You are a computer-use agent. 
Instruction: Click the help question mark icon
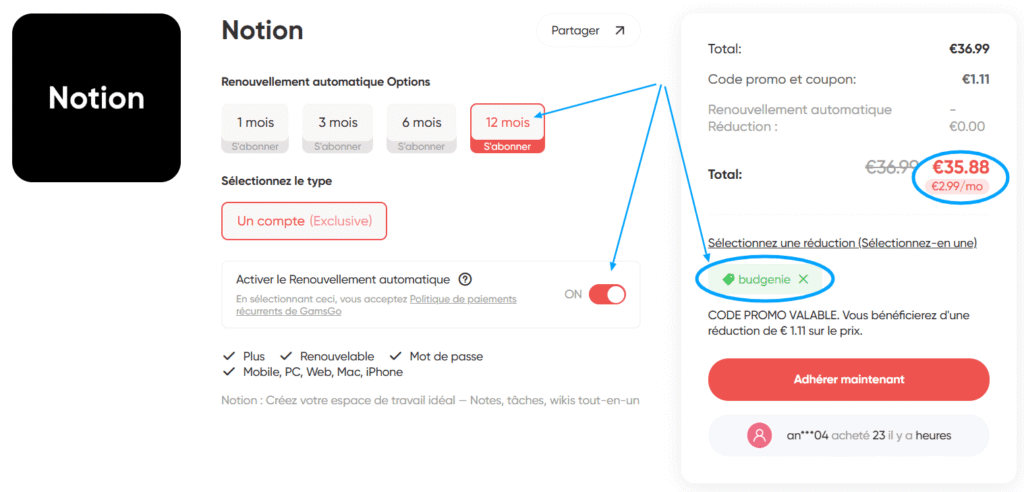click(465, 280)
